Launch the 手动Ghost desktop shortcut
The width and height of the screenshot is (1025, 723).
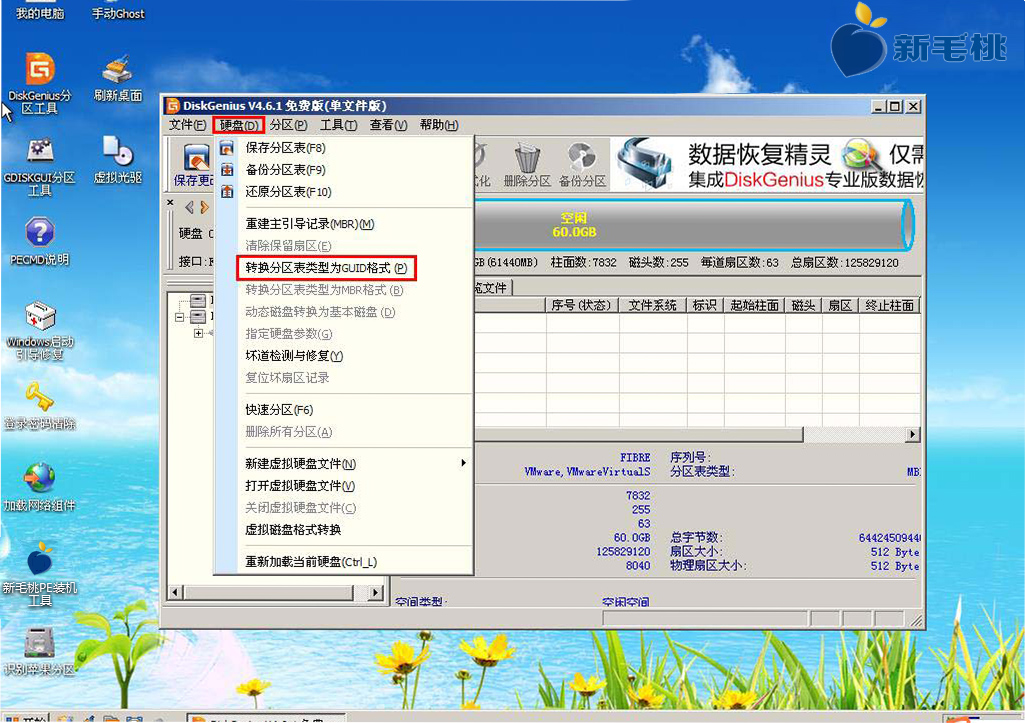point(118,13)
